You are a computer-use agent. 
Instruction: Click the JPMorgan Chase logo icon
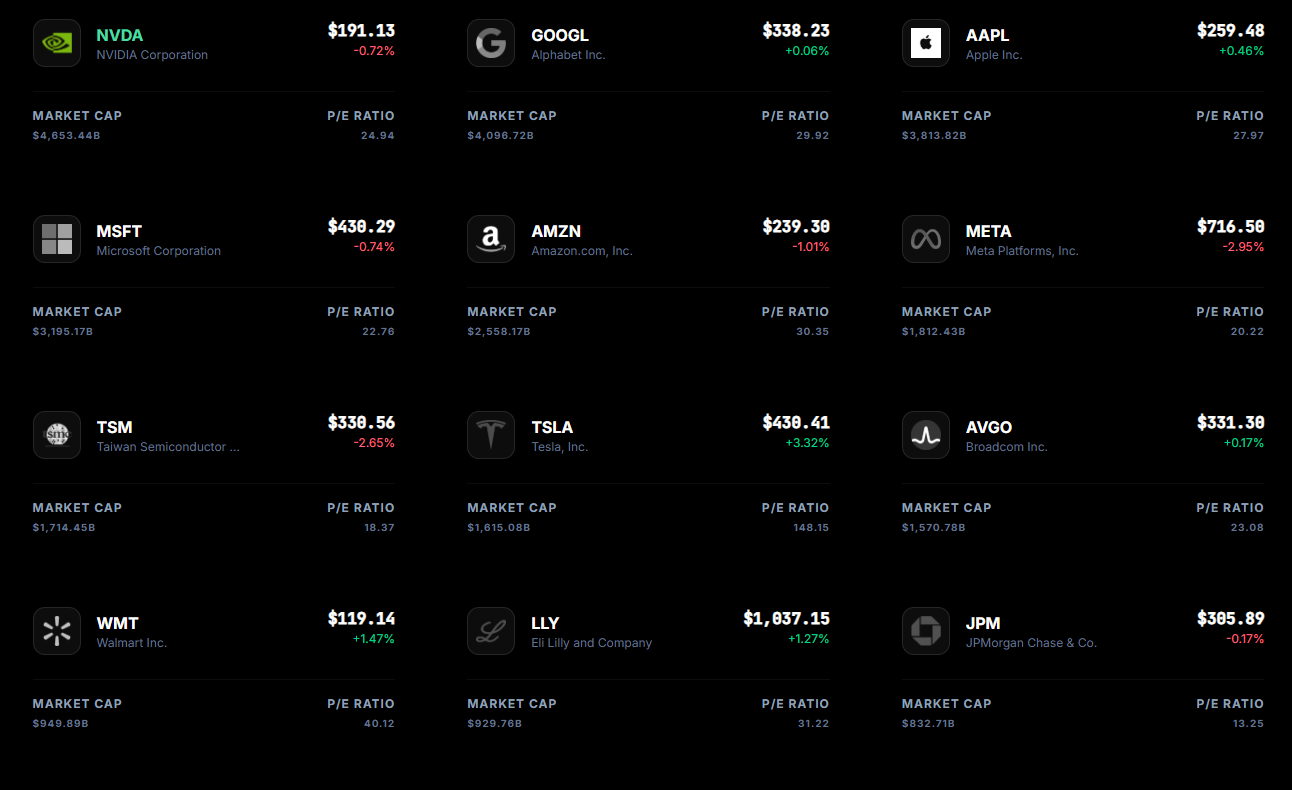tap(926, 631)
